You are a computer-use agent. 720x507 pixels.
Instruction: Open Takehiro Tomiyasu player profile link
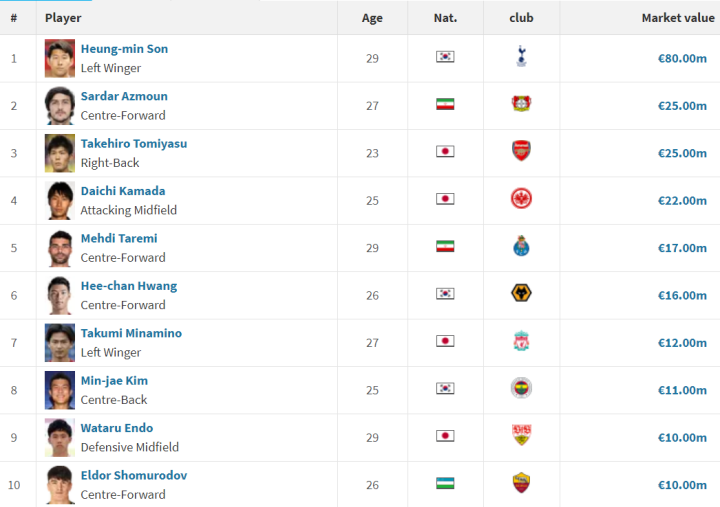pos(133,144)
